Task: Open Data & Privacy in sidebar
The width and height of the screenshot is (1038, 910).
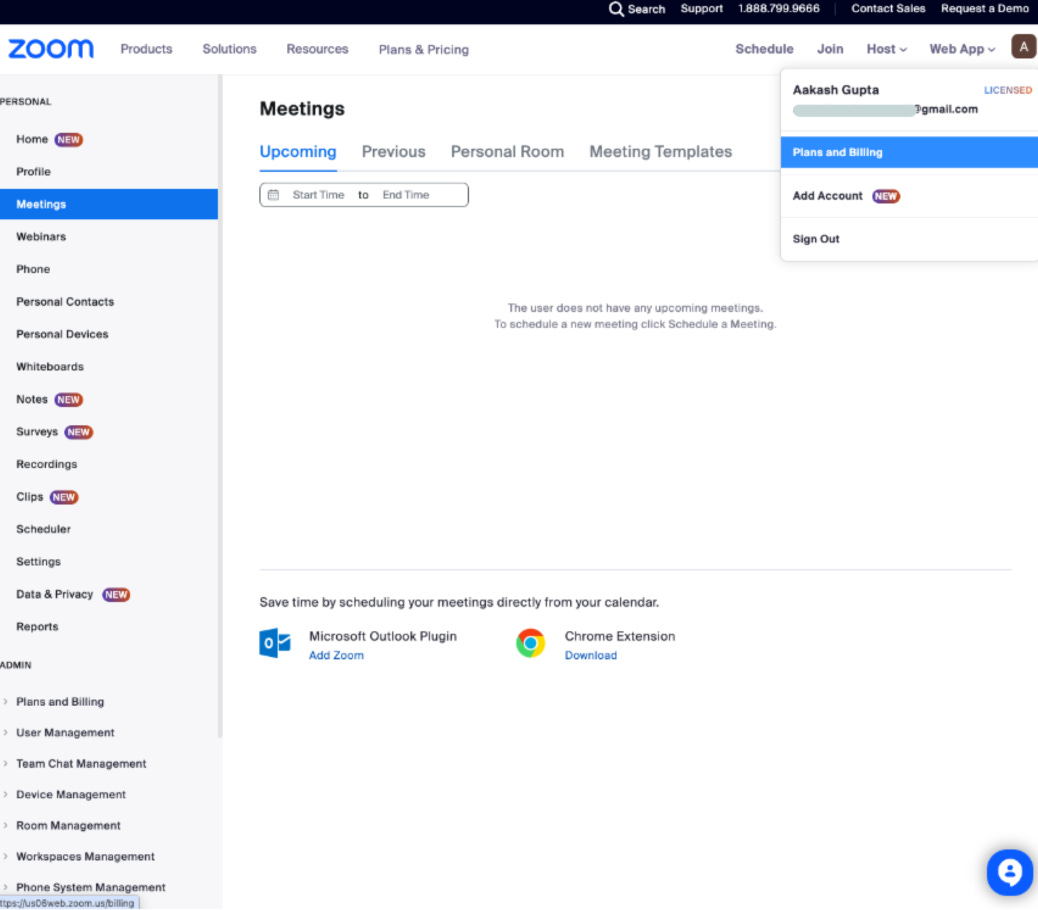Action: [54, 594]
